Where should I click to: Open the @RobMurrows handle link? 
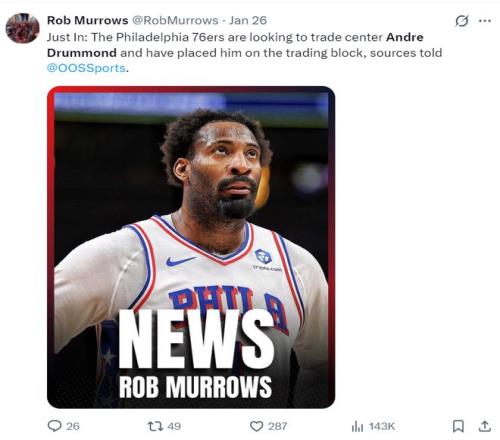pyautogui.click(x=175, y=20)
